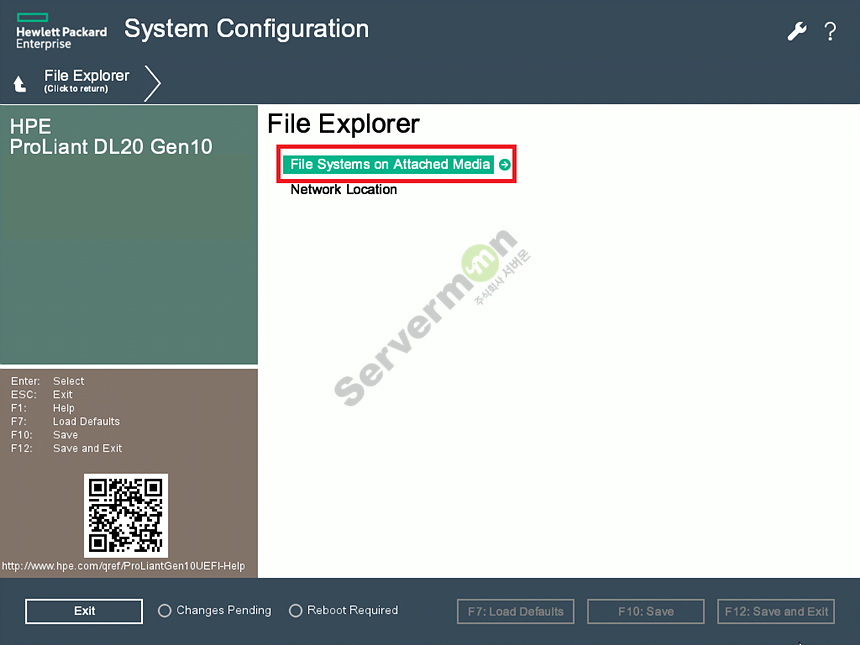
Task: Click the up-arrow return icon
Action: click(20, 84)
